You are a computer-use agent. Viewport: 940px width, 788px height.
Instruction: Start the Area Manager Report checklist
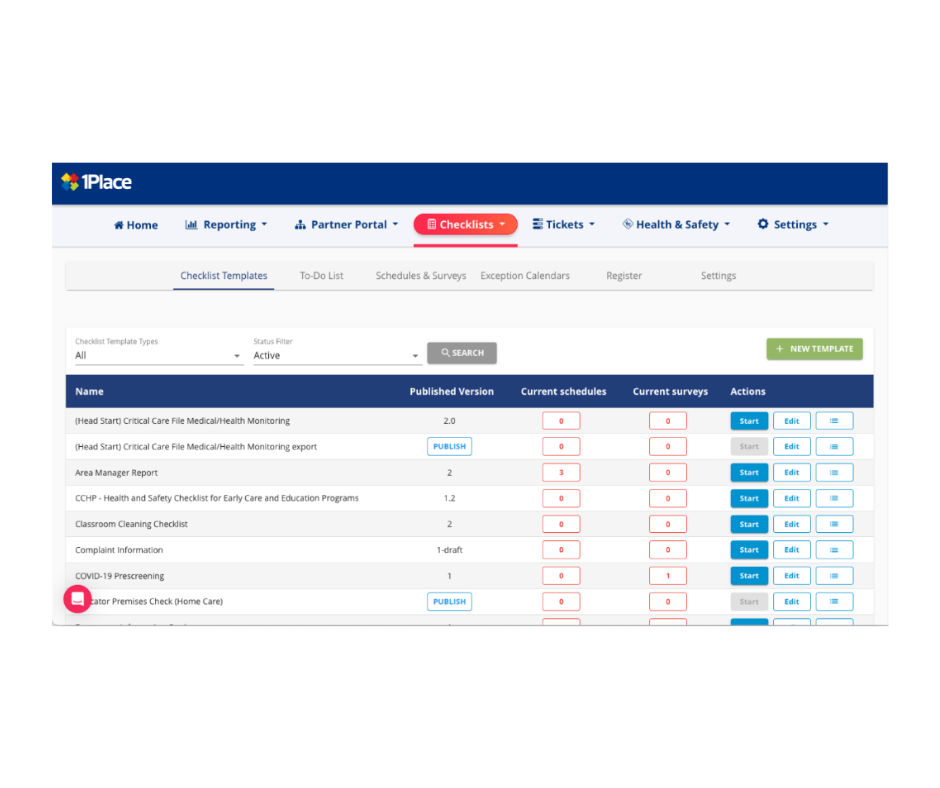tap(749, 473)
